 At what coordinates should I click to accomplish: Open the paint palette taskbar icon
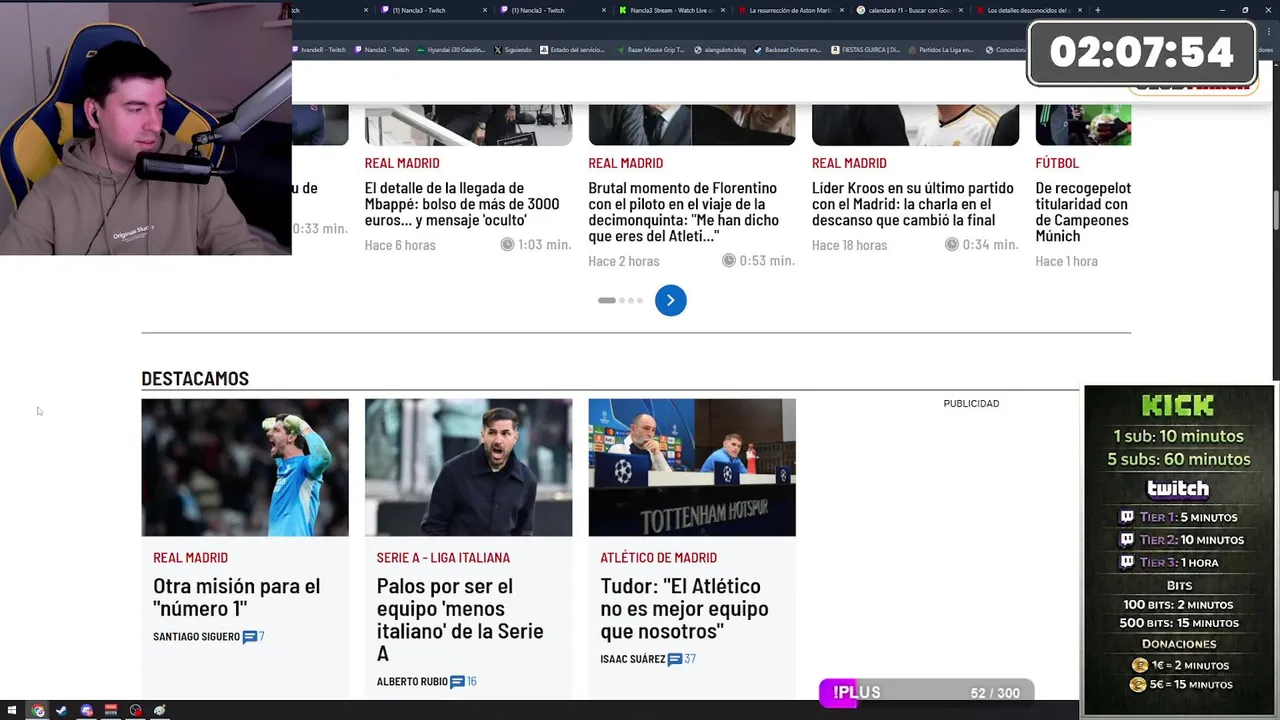160,711
